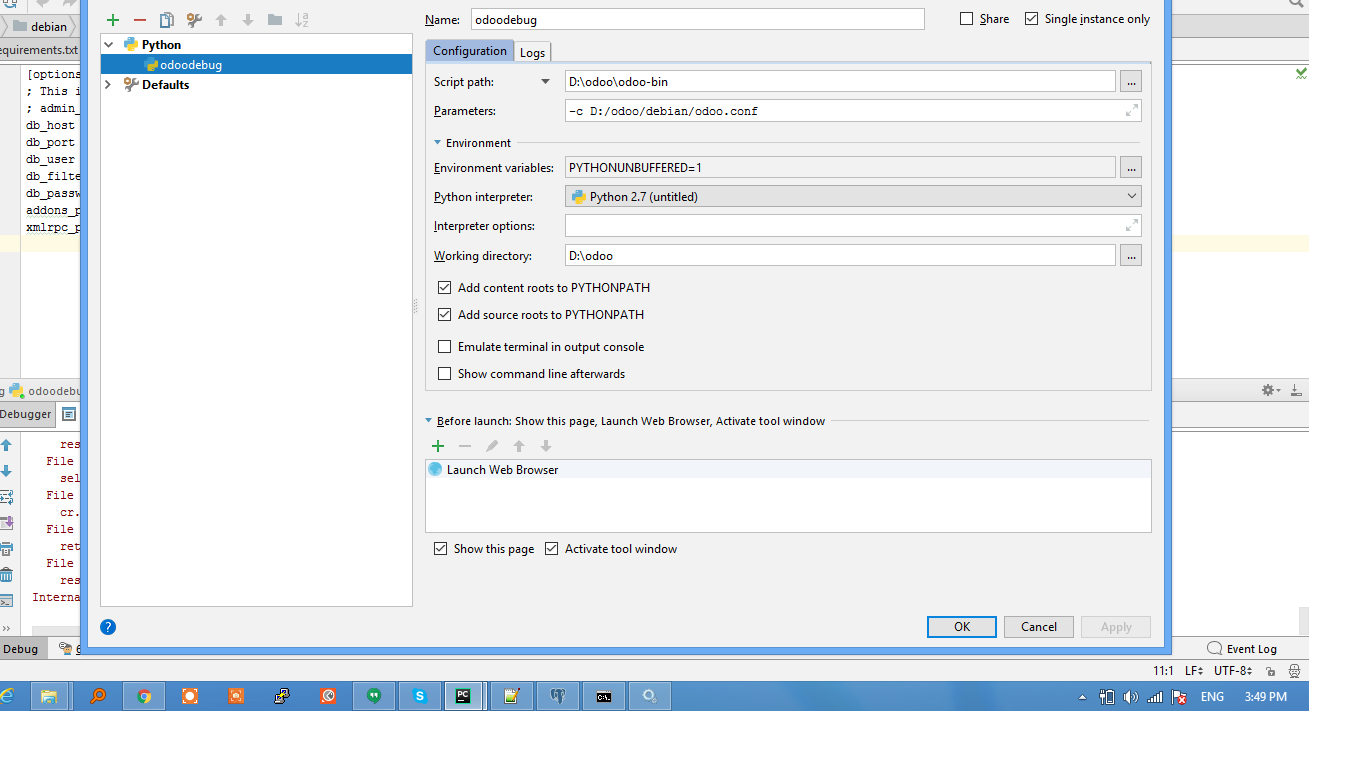Browse for the script path
The image size is (1366, 768).
click(x=1131, y=82)
